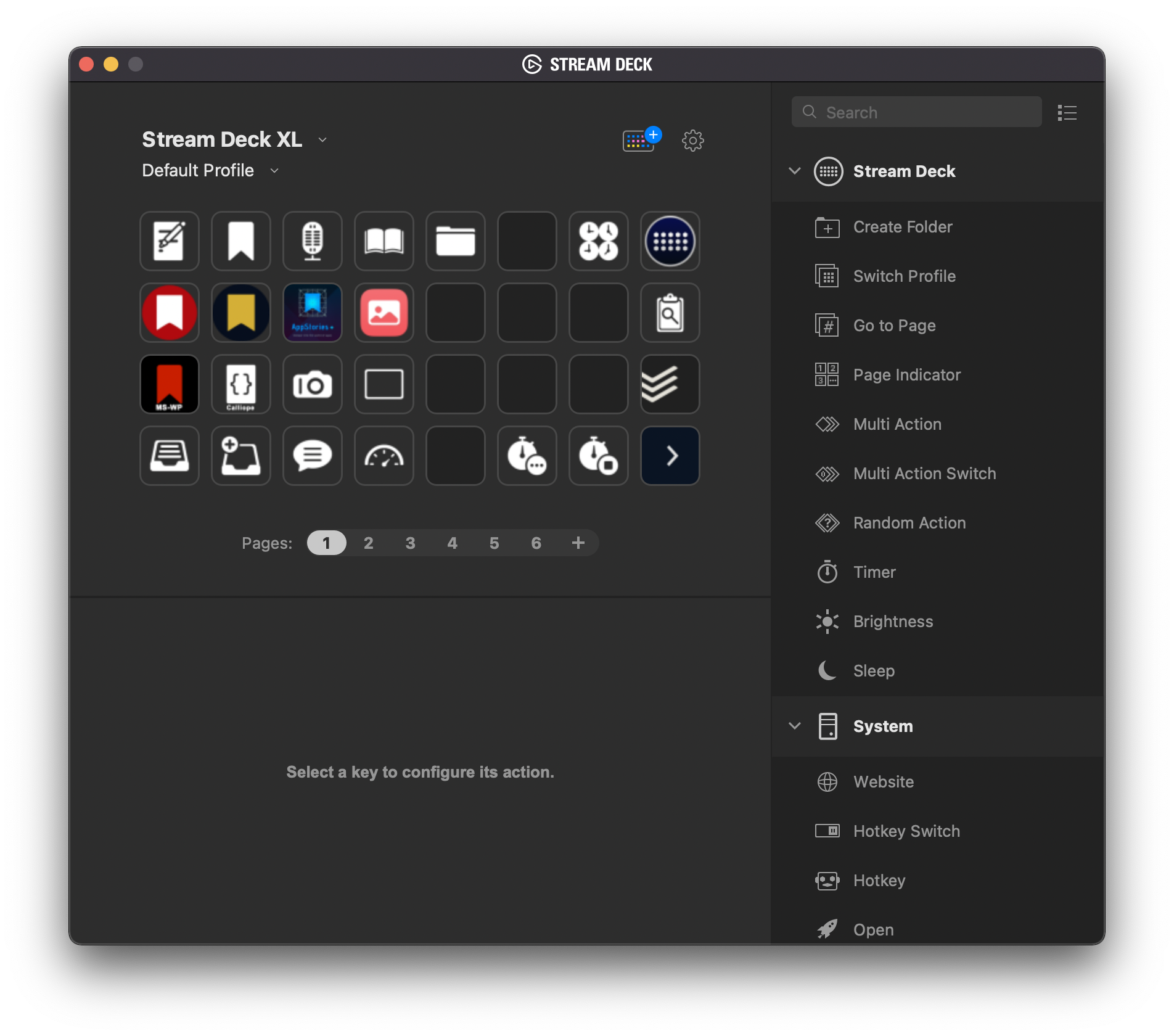Switch to page 6
The image size is (1174, 1036).
tap(536, 543)
